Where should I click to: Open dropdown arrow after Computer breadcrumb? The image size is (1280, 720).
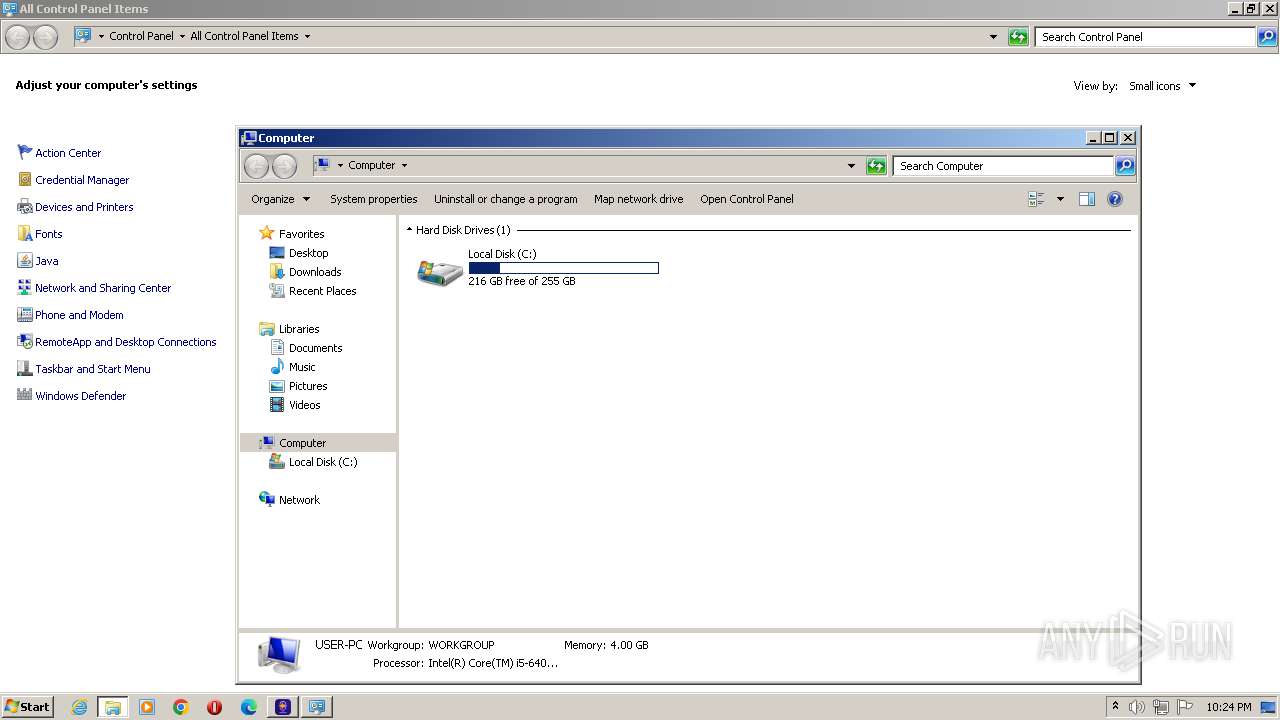[x=404, y=165]
